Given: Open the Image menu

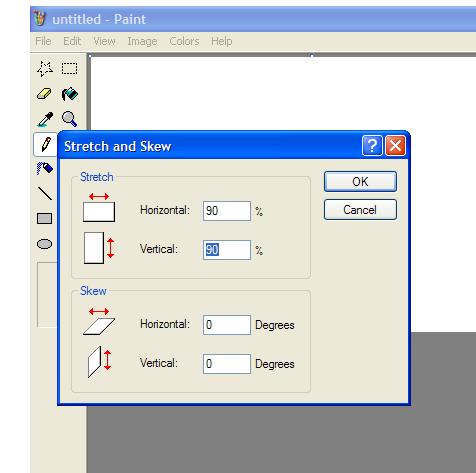Looking at the screenshot, I should tap(142, 41).
